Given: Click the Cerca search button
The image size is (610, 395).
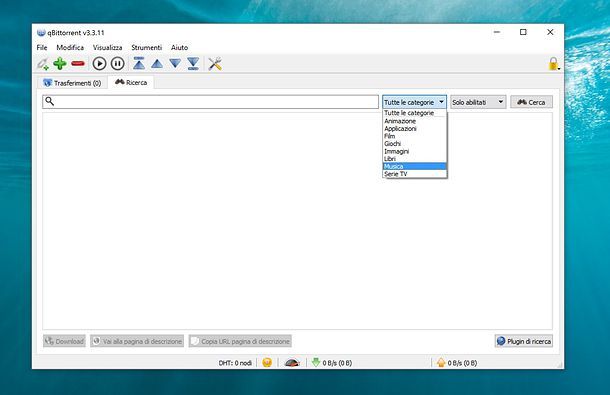Looking at the screenshot, I should coord(531,102).
